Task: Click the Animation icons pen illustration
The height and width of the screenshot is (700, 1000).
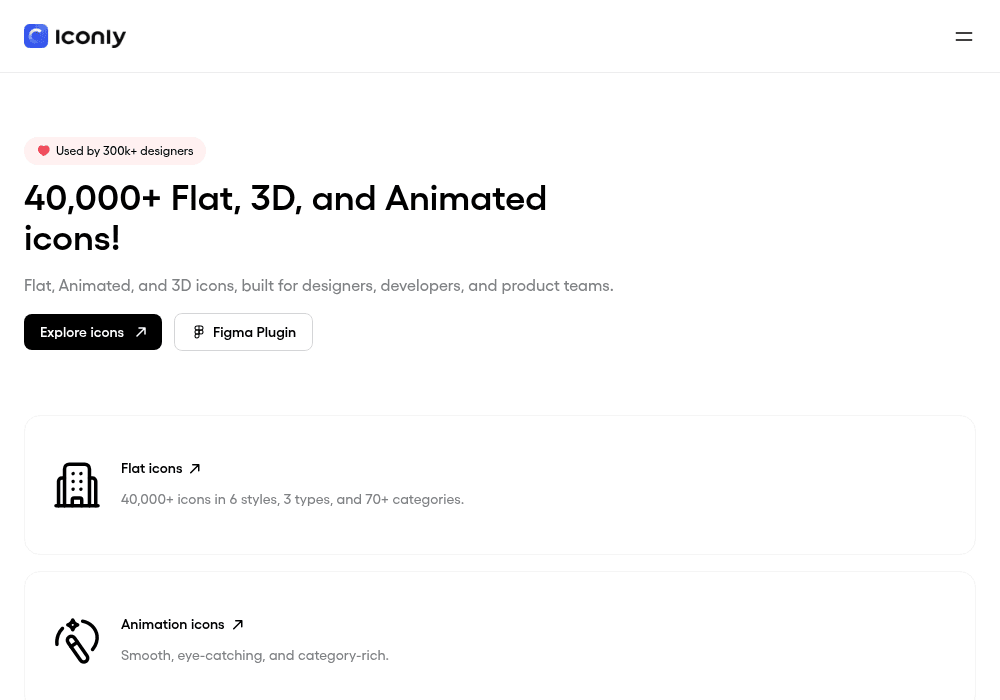Action: click(x=77, y=641)
